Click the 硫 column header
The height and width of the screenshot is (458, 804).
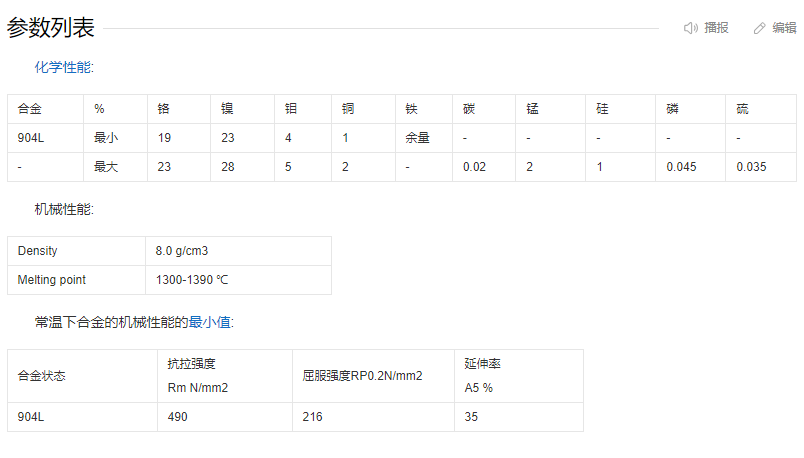pos(761,109)
